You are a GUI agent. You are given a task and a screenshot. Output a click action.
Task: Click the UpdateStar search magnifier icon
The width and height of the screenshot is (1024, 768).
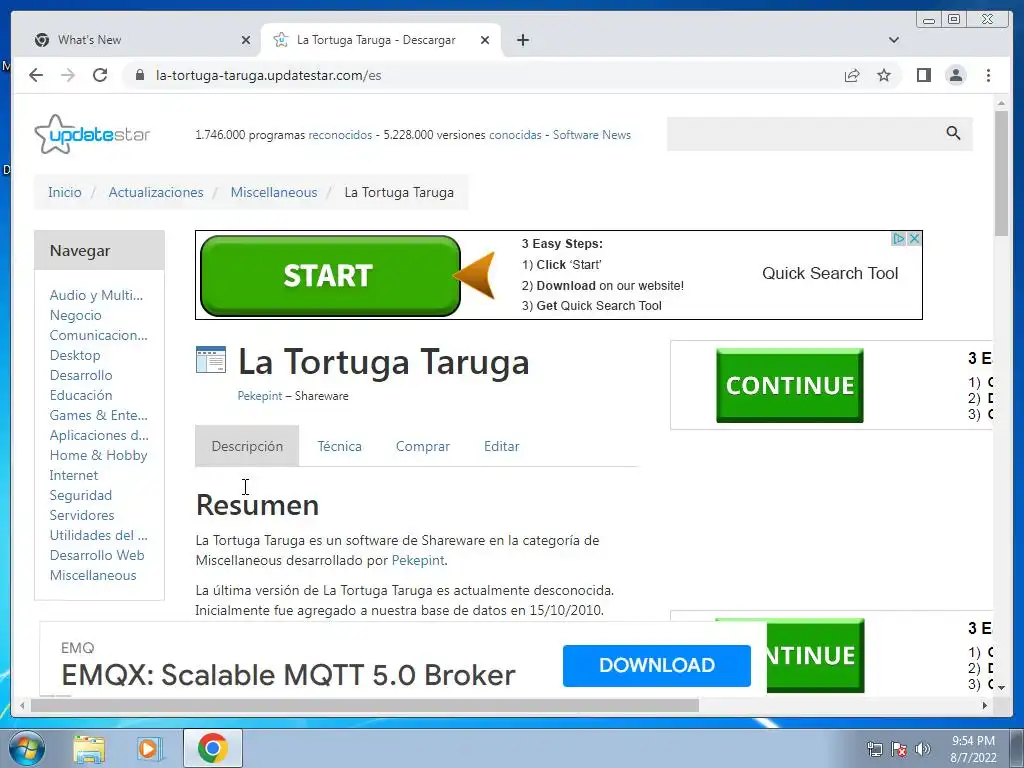pos(953,133)
